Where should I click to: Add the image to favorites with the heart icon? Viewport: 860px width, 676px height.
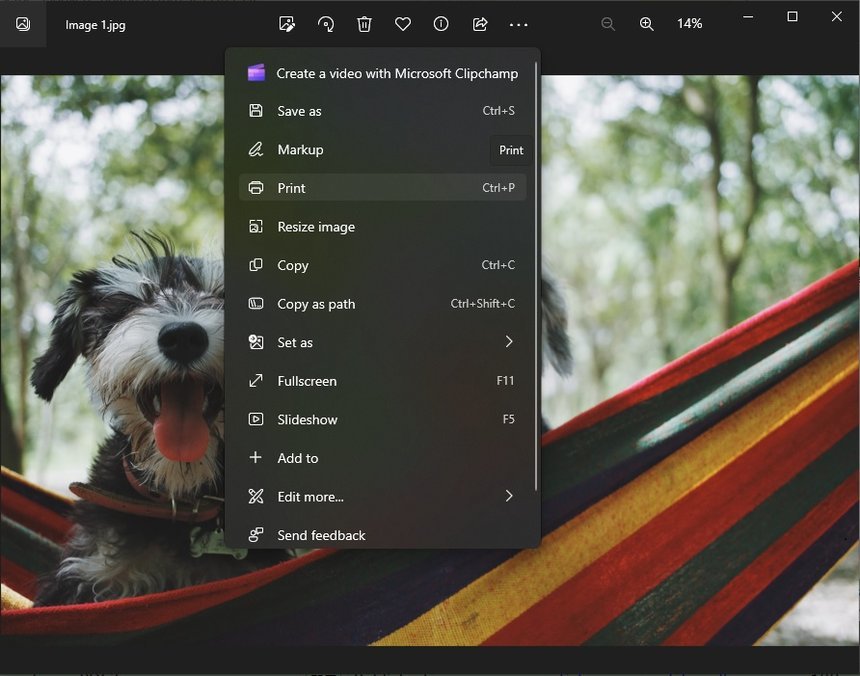coord(402,24)
